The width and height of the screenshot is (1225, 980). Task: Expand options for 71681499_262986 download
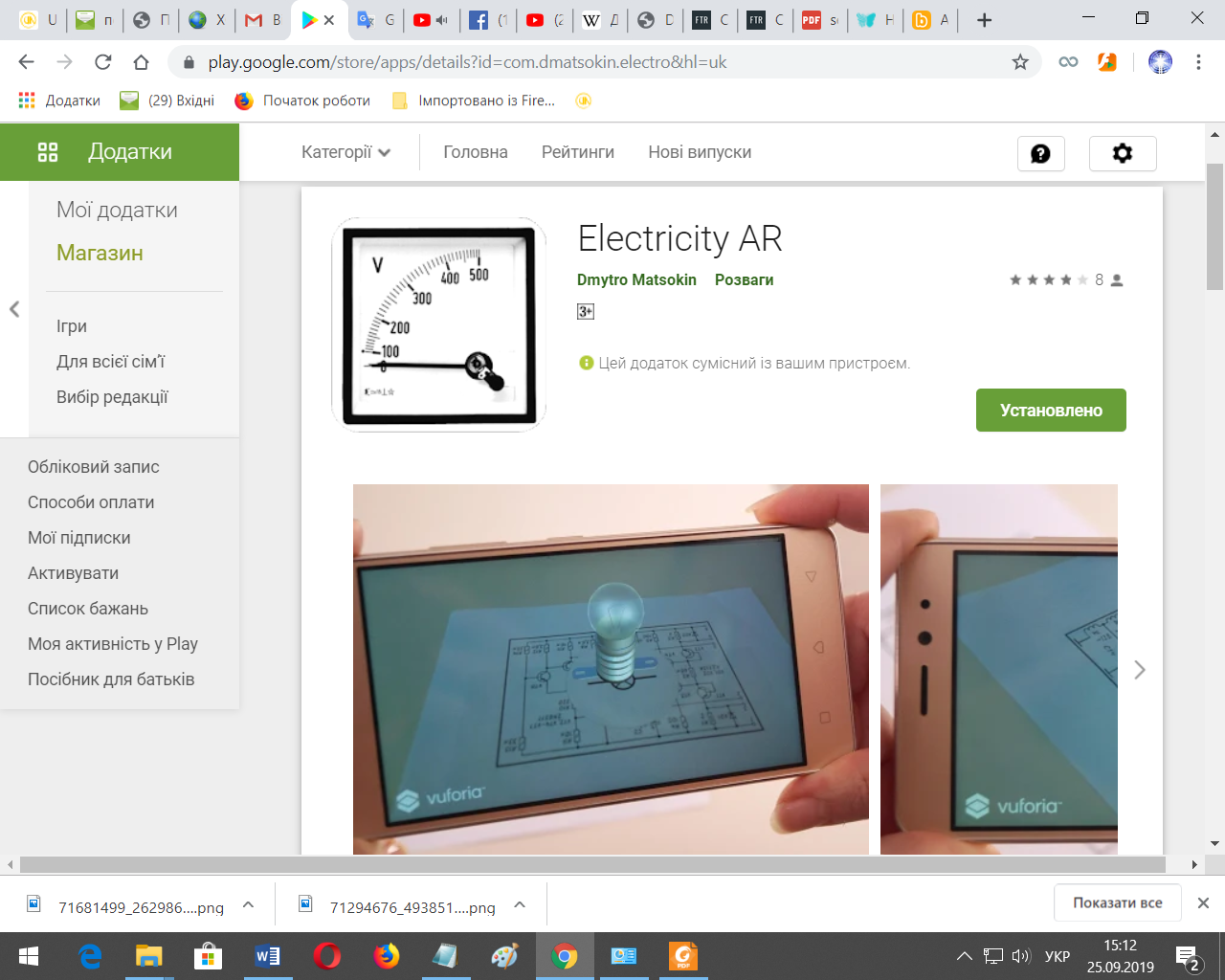(x=248, y=904)
